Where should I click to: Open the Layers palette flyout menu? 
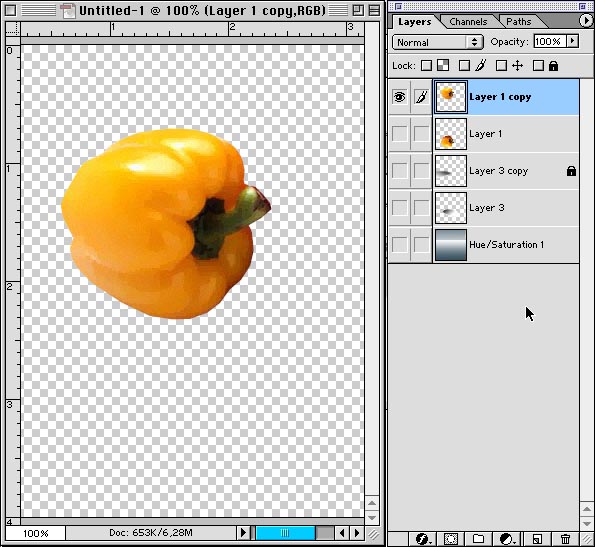pos(586,20)
